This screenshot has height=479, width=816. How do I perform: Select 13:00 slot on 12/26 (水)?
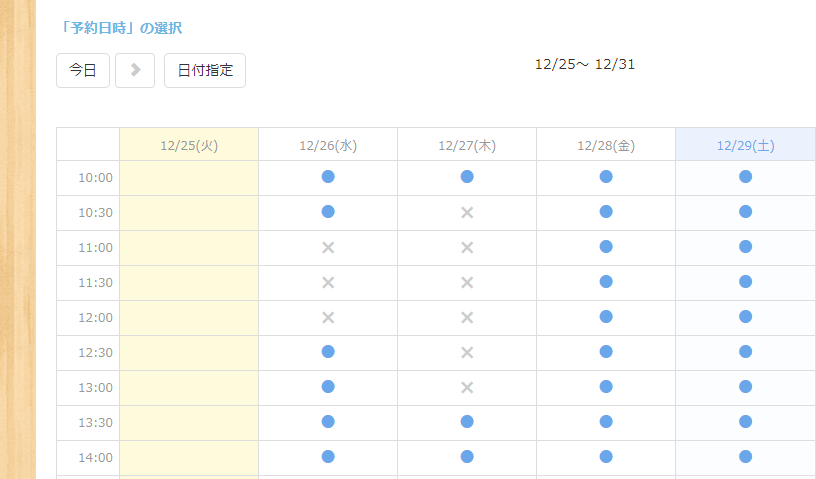click(328, 387)
